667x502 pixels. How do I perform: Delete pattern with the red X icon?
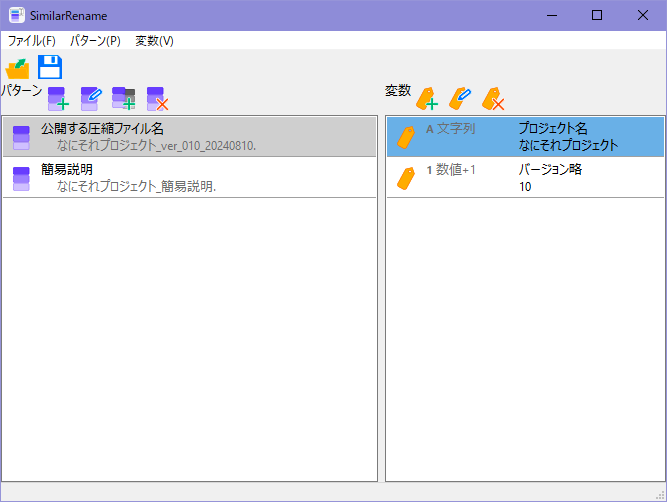[157, 99]
